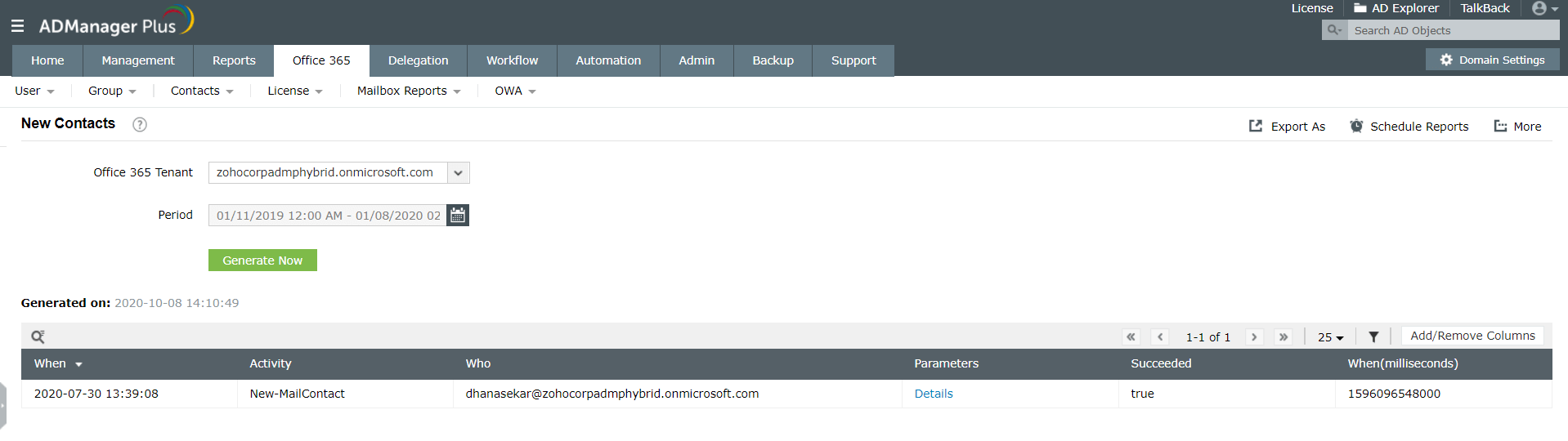
Task: Click Schedule Reports
Action: coord(1409,127)
